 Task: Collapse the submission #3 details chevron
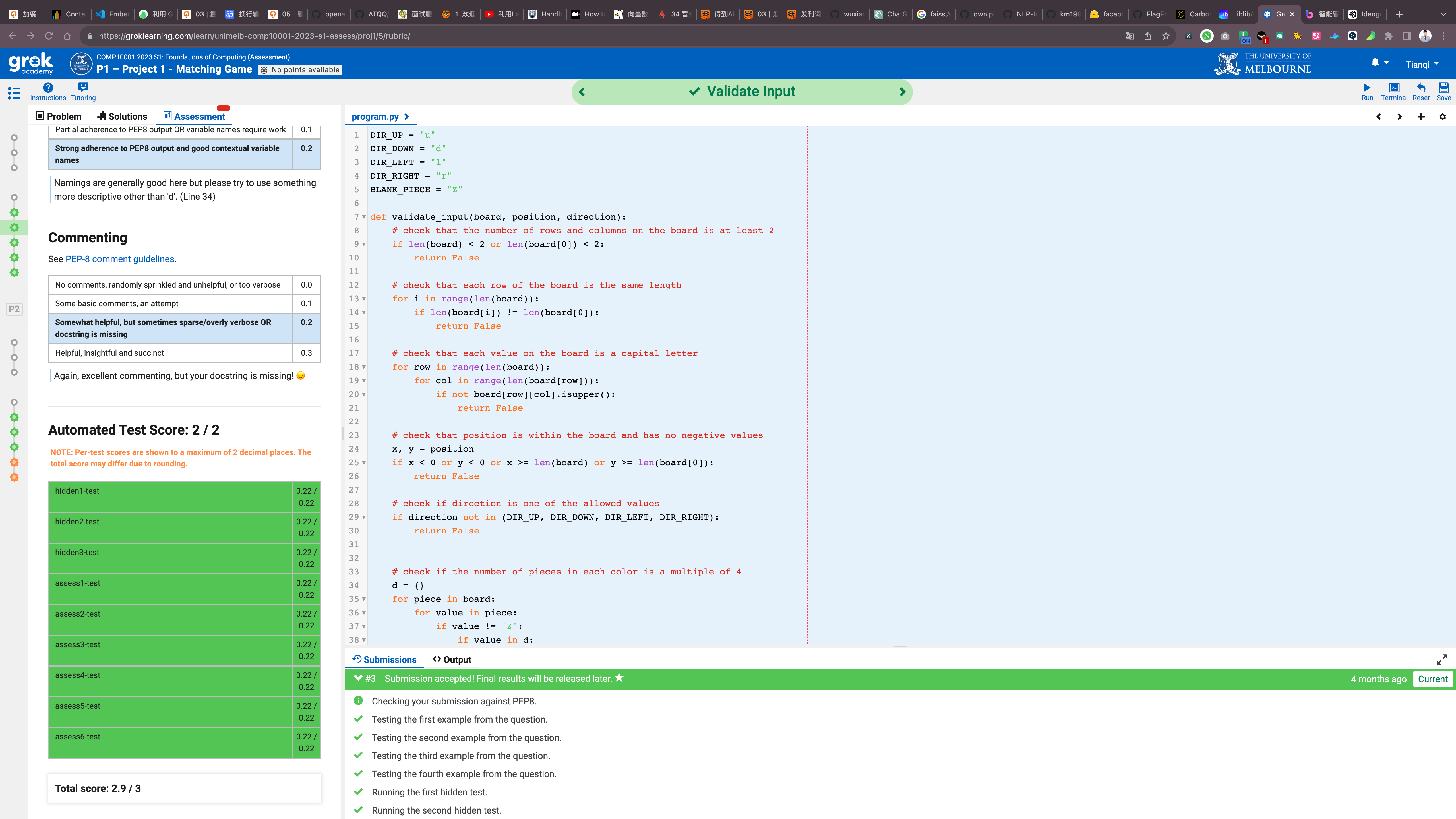(x=358, y=678)
